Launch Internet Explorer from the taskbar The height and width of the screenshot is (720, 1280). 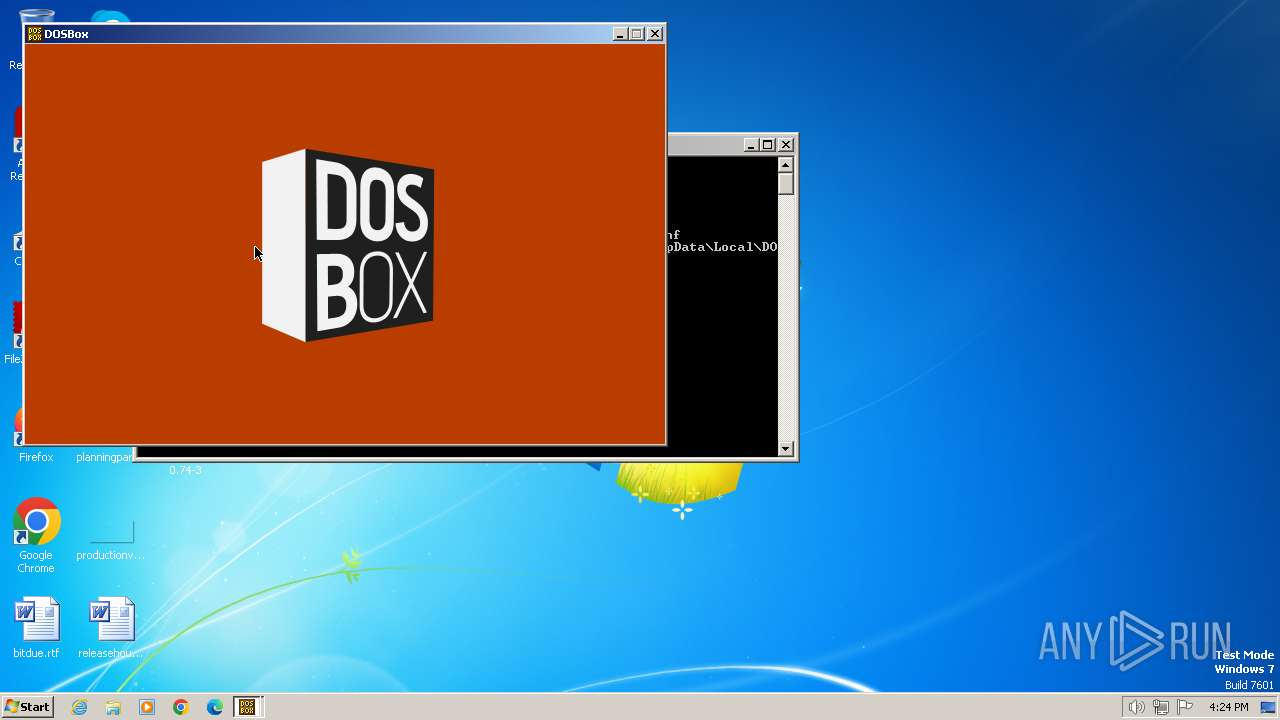79,707
